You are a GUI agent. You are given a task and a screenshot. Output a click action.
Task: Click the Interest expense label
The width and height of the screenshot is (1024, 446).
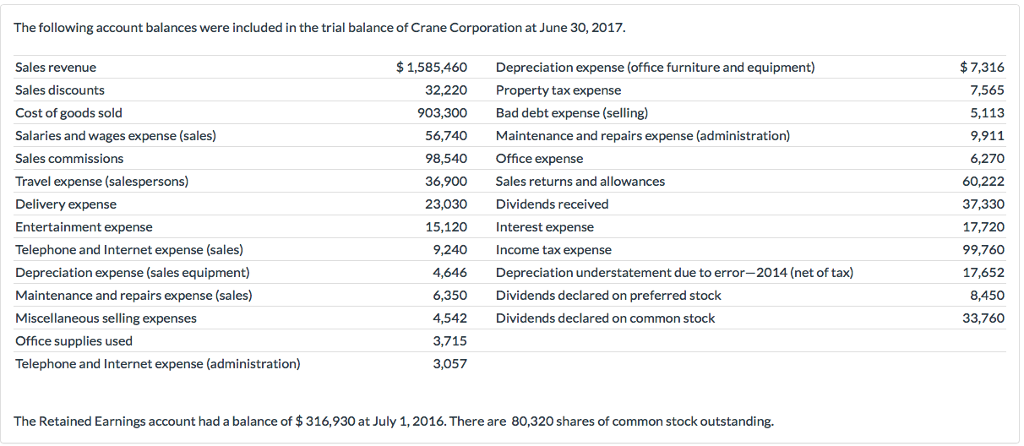tap(544, 227)
